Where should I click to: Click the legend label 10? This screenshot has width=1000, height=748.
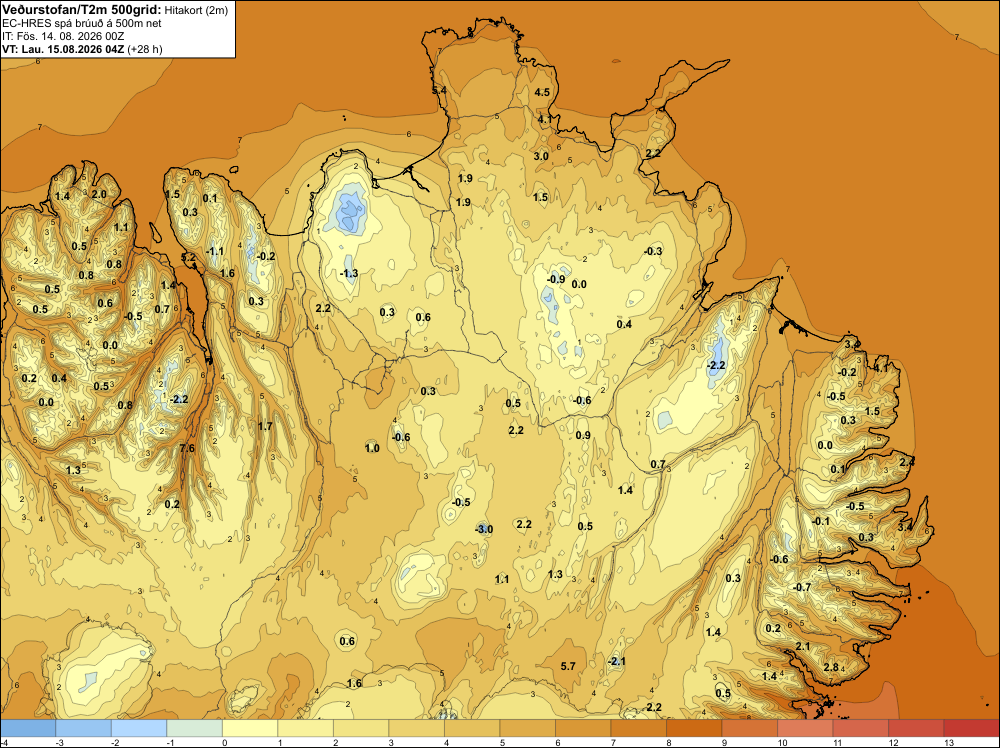[782, 742]
